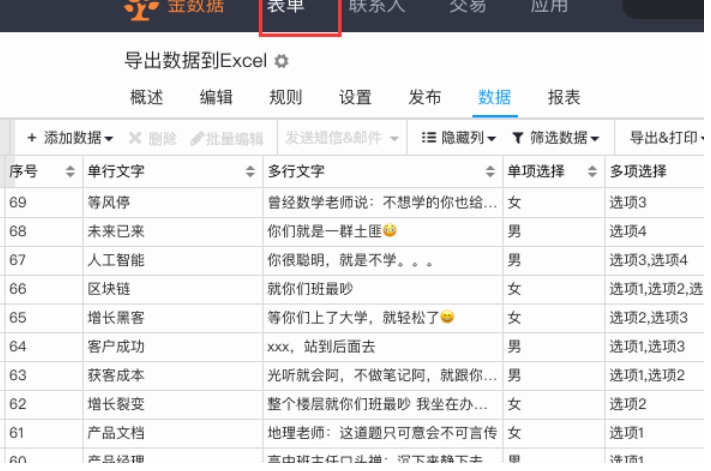Click the 你很聪明,就是不学 cell
711x471 pixels.
click(383, 261)
